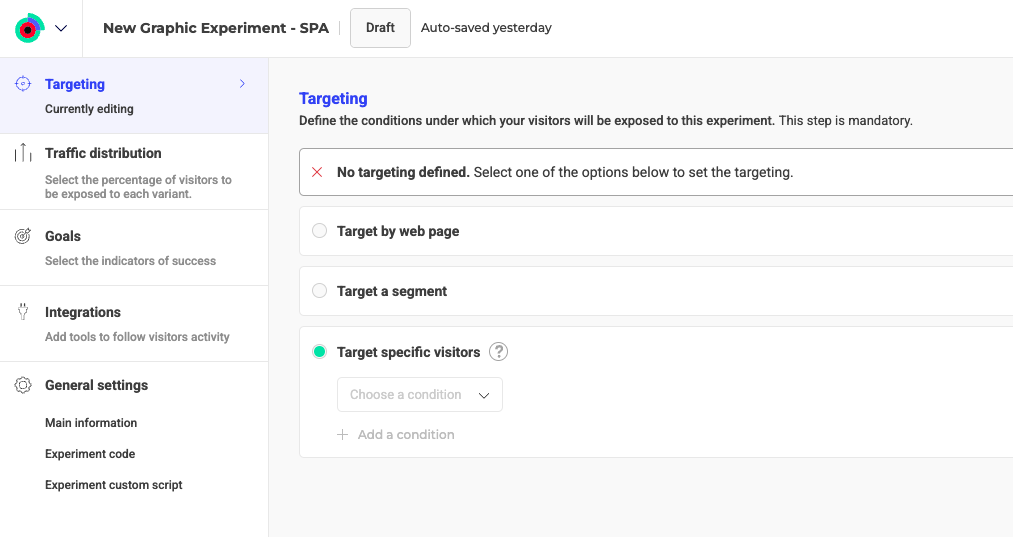Expand the dropdown arrow next to app logo

pos(61,28)
